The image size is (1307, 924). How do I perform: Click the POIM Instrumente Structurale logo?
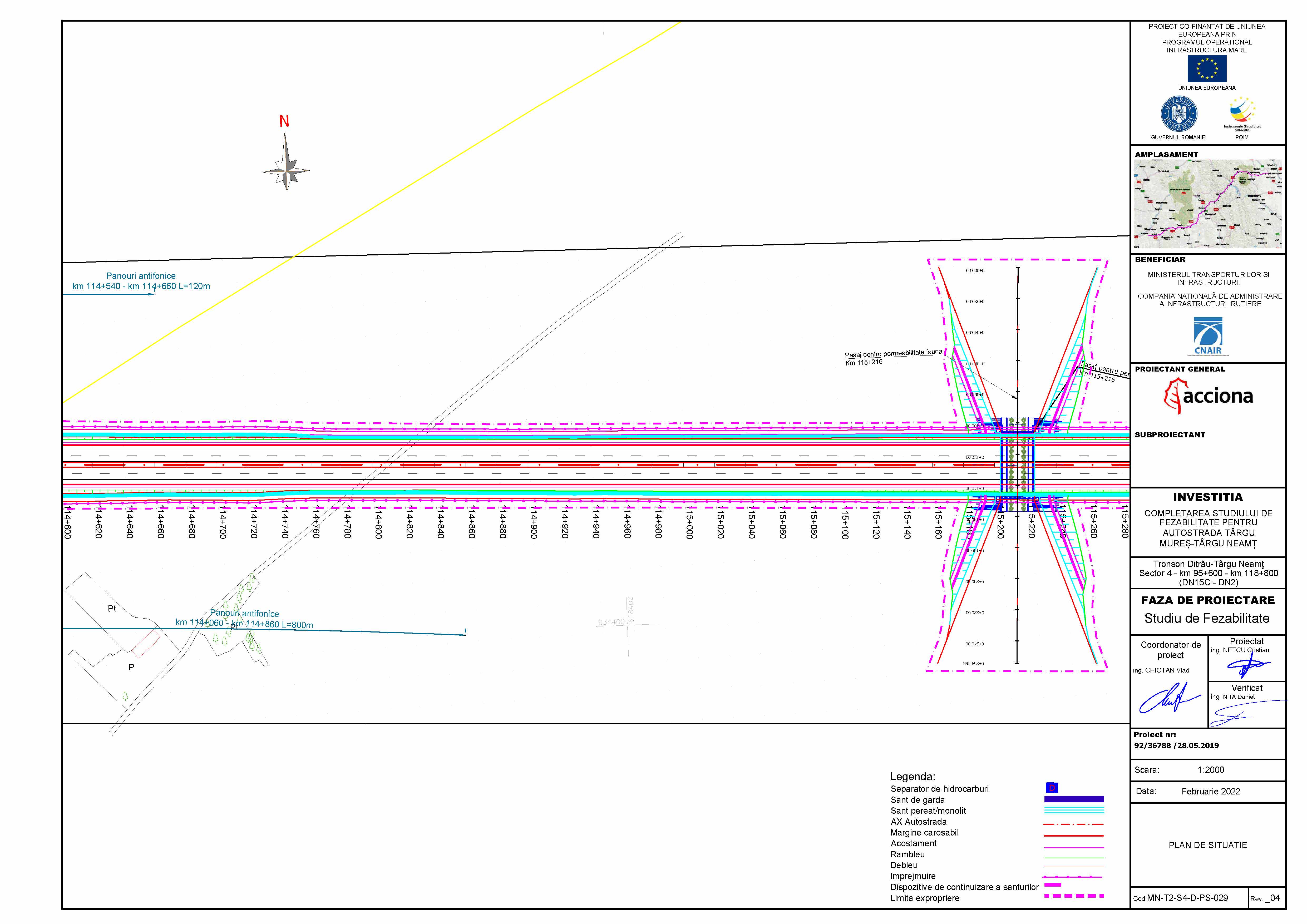(x=1242, y=113)
